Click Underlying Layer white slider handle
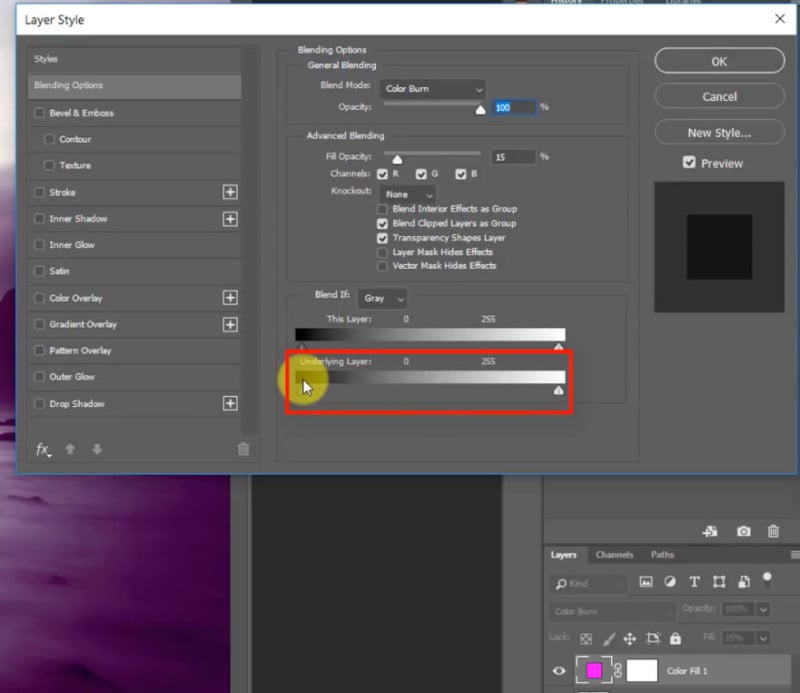Screen dimensions: 800x693 click(559, 390)
